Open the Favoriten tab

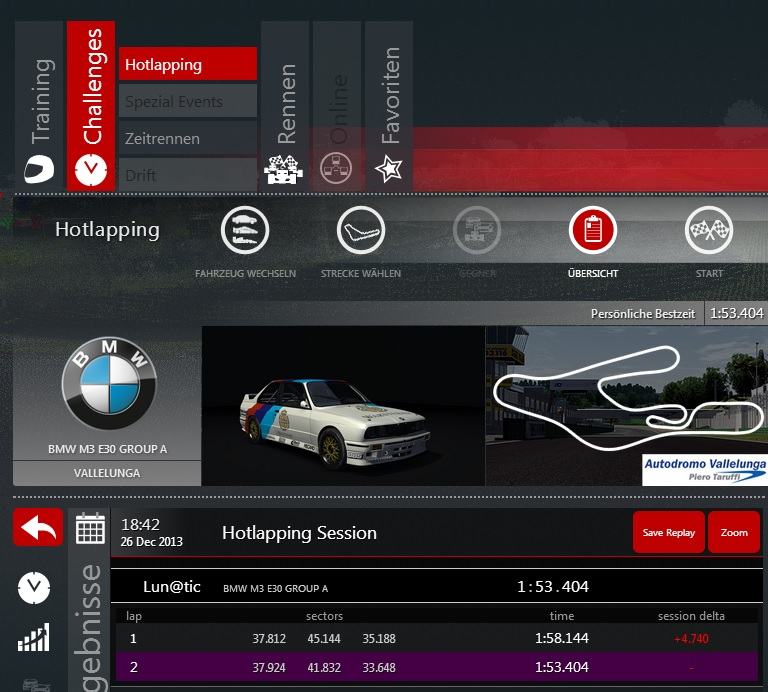[389, 105]
